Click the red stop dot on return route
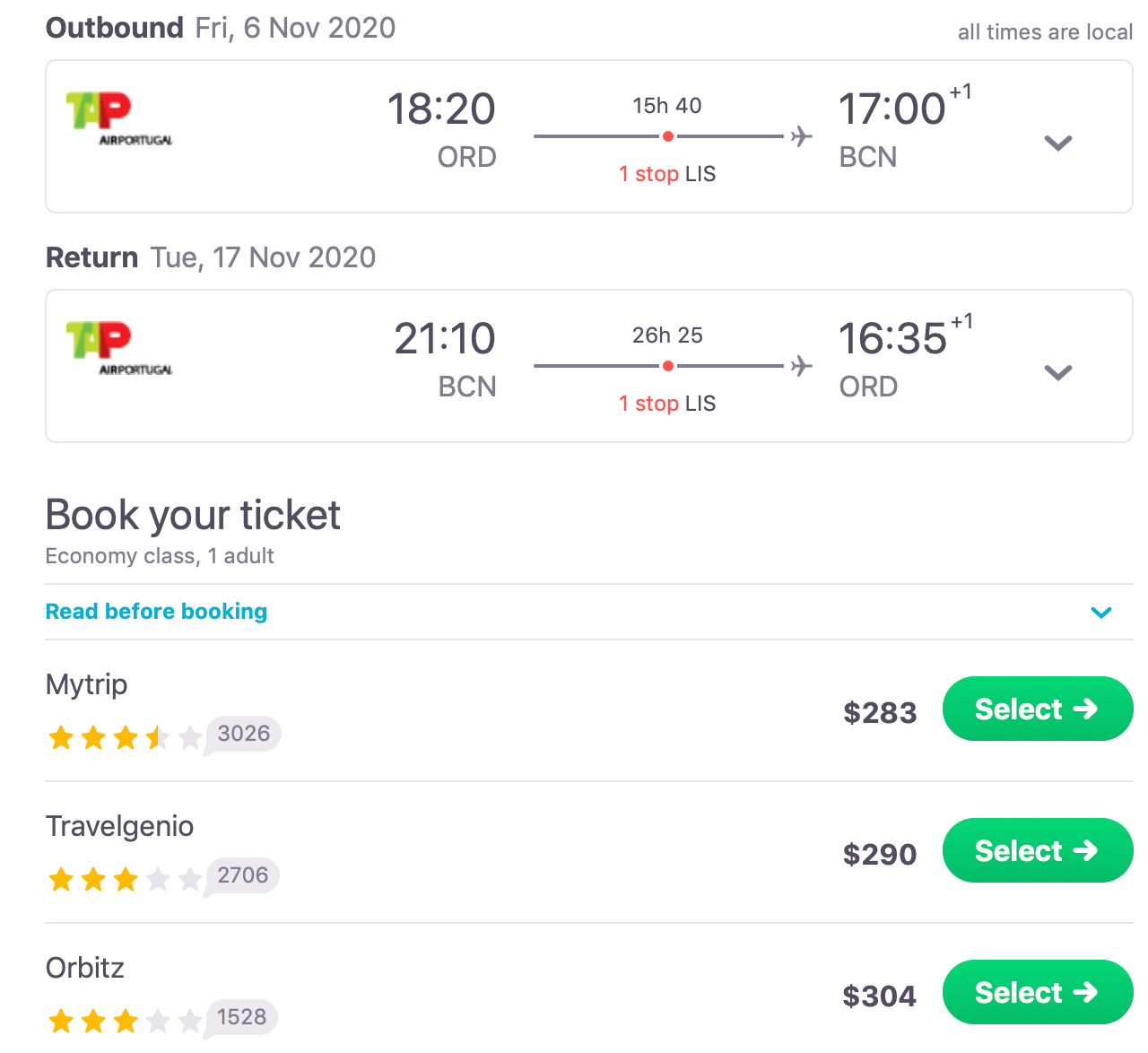The width and height of the screenshot is (1148, 1053). tap(668, 366)
